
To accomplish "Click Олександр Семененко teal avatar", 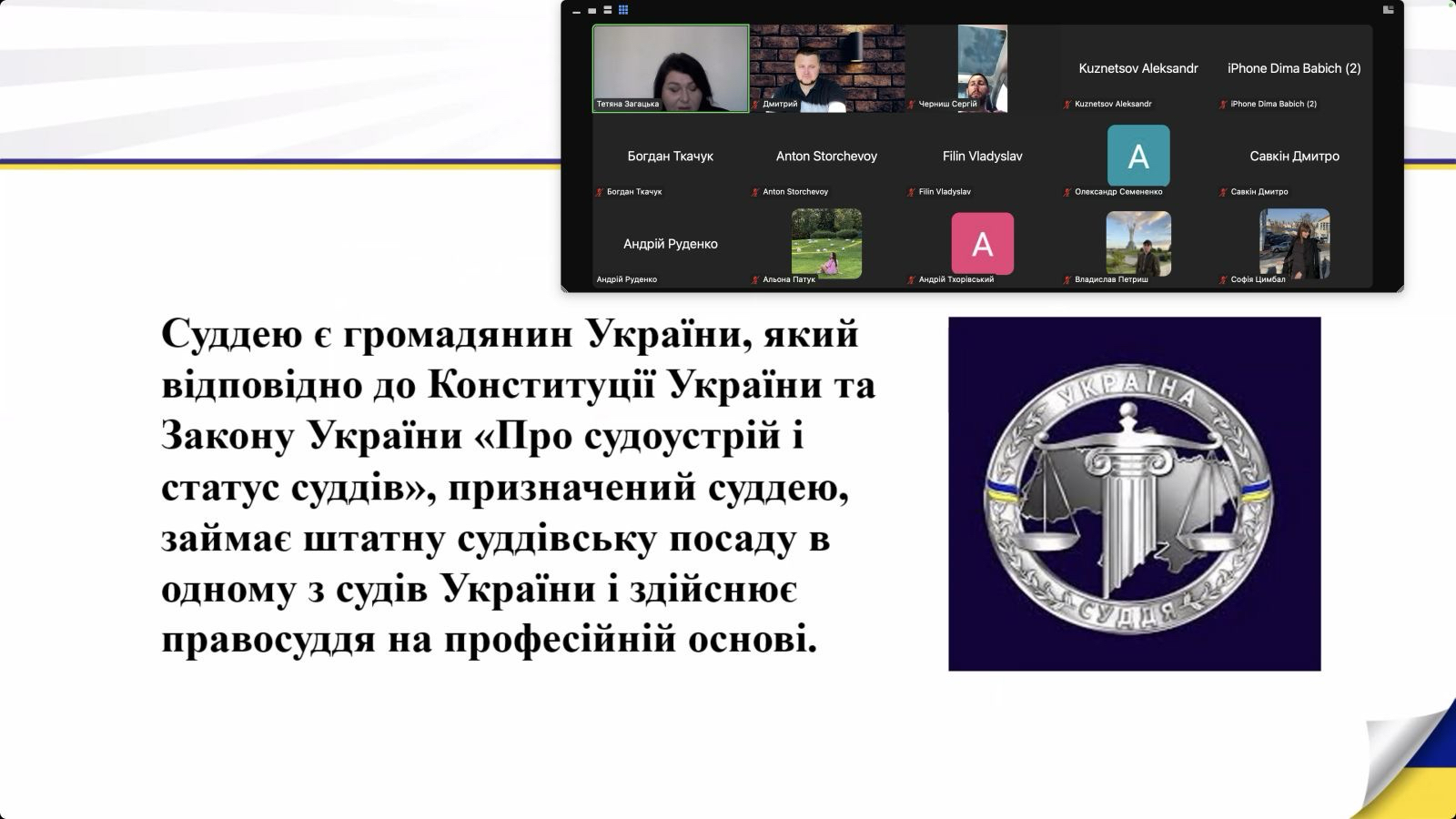I will (1138, 156).
